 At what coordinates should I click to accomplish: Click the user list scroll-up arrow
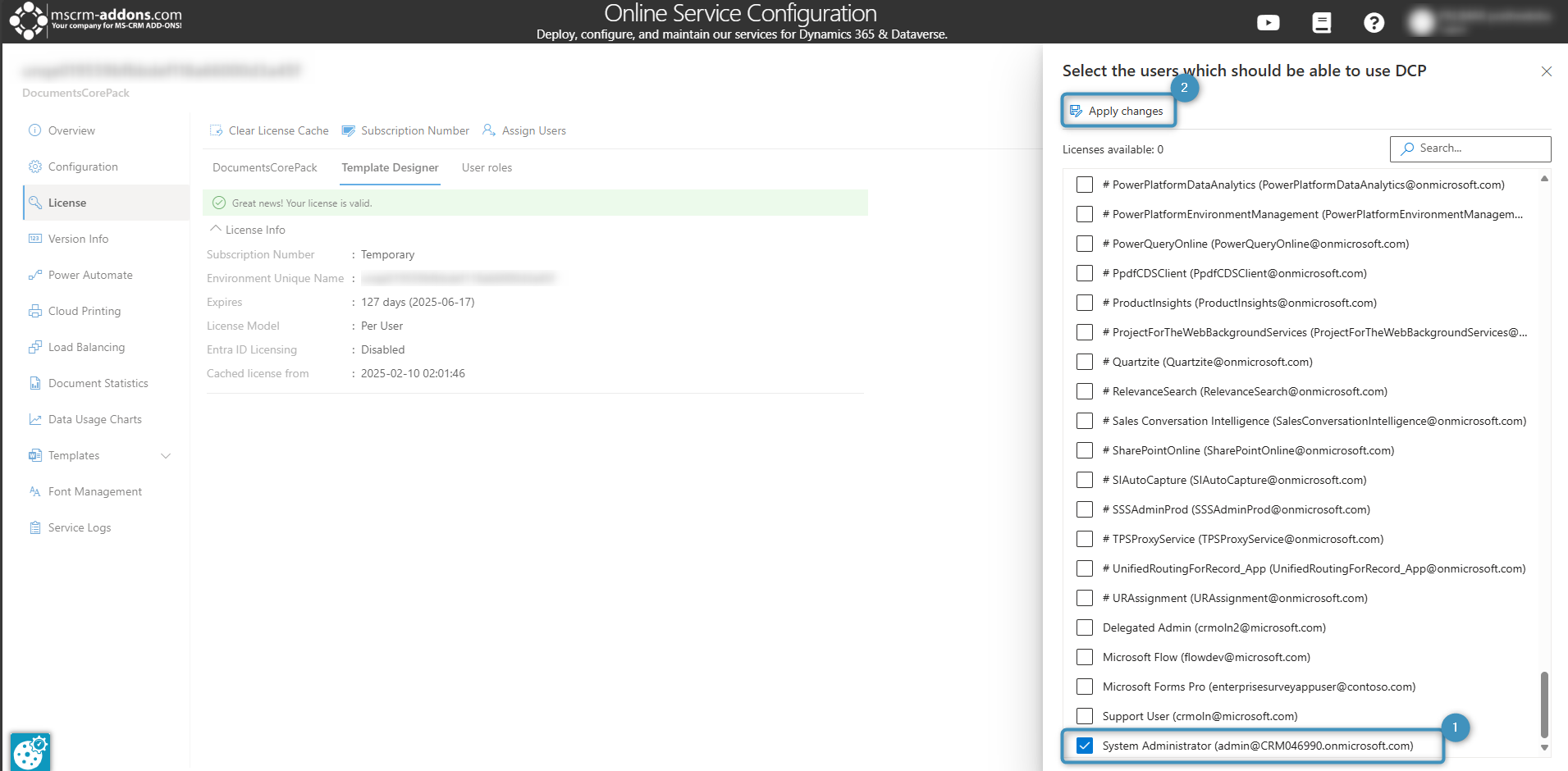[1544, 178]
